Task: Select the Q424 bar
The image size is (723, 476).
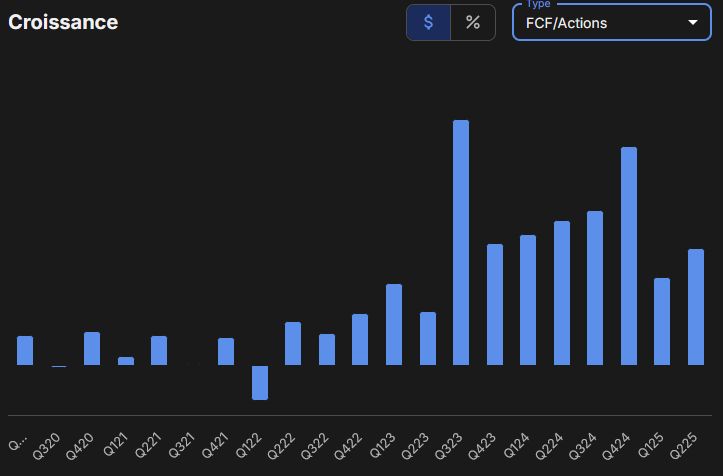Action: coord(629,256)
